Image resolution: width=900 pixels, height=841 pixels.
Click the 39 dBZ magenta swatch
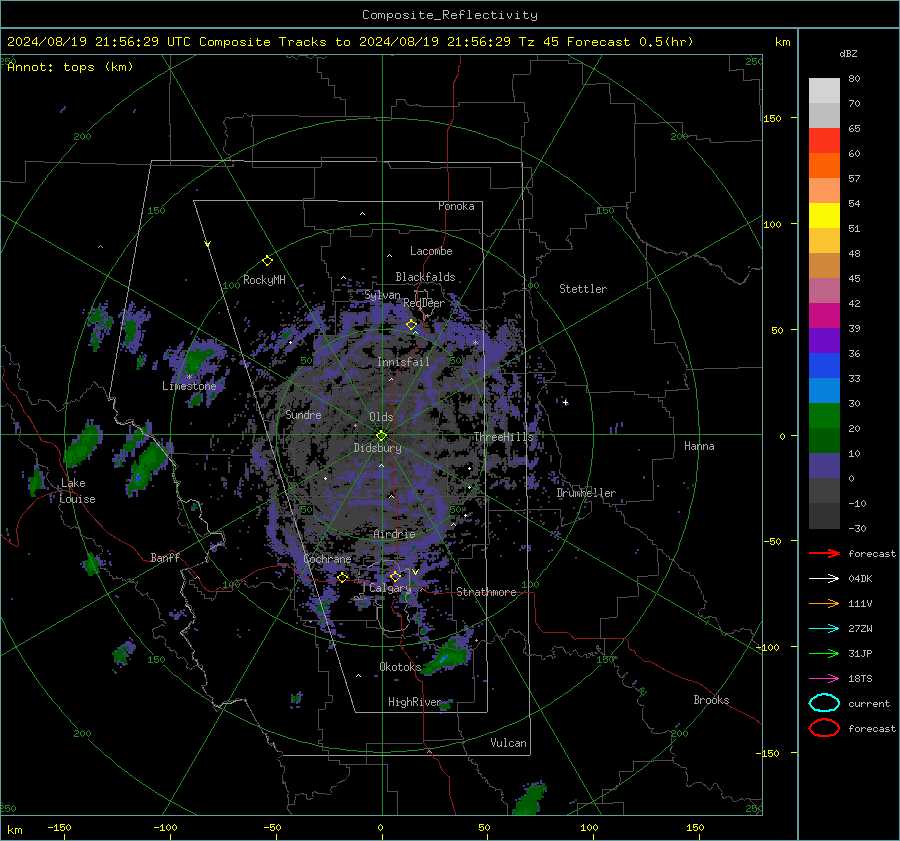click(824, 315)
